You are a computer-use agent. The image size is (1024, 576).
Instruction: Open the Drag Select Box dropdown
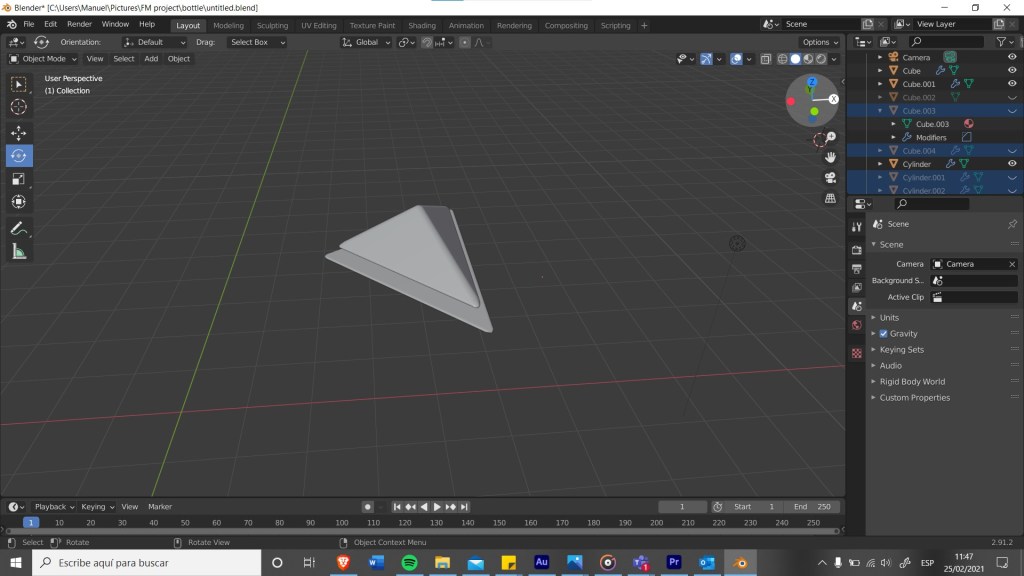point(256,42)
